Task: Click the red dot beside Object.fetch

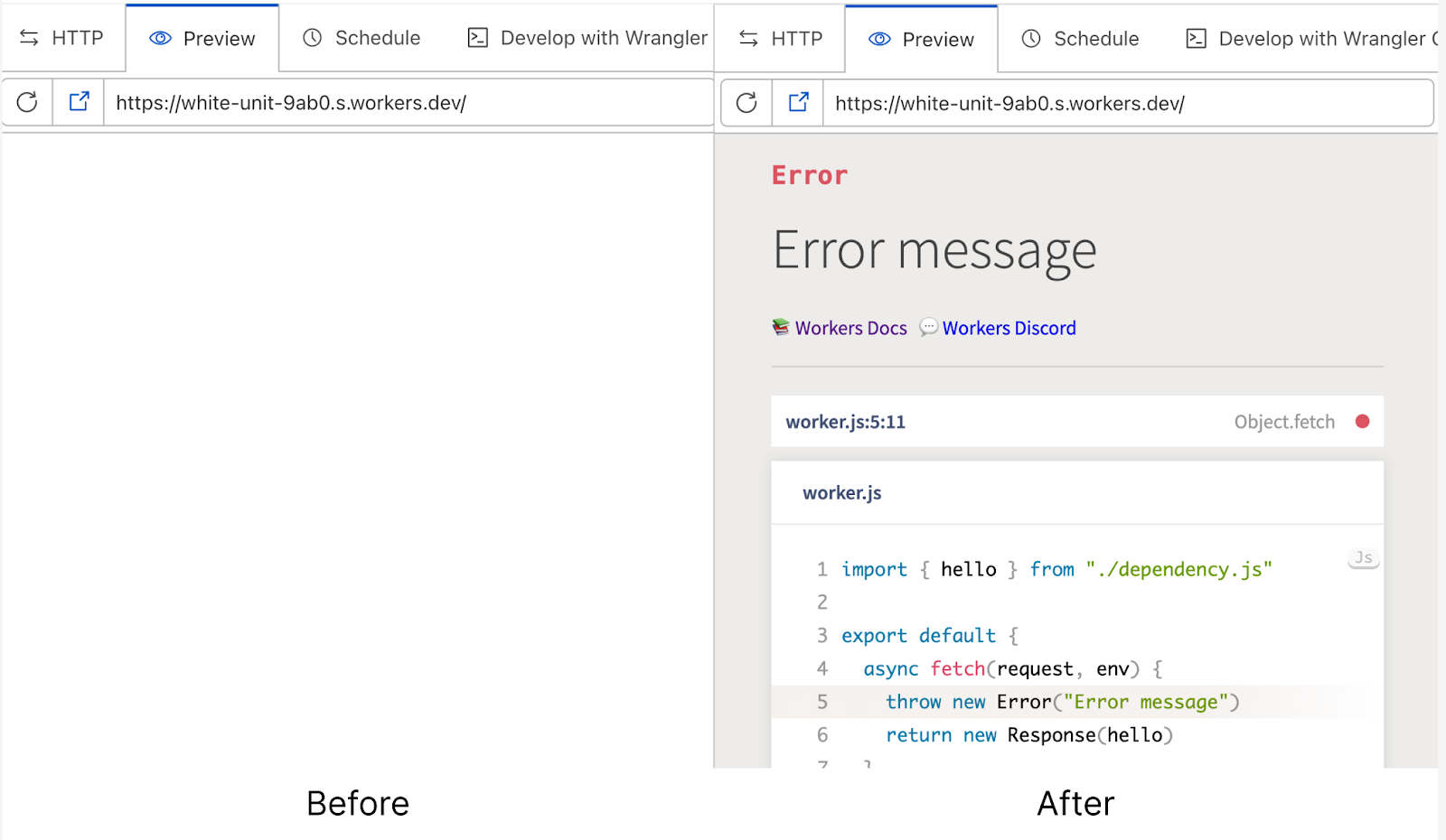Action: 1362,422
